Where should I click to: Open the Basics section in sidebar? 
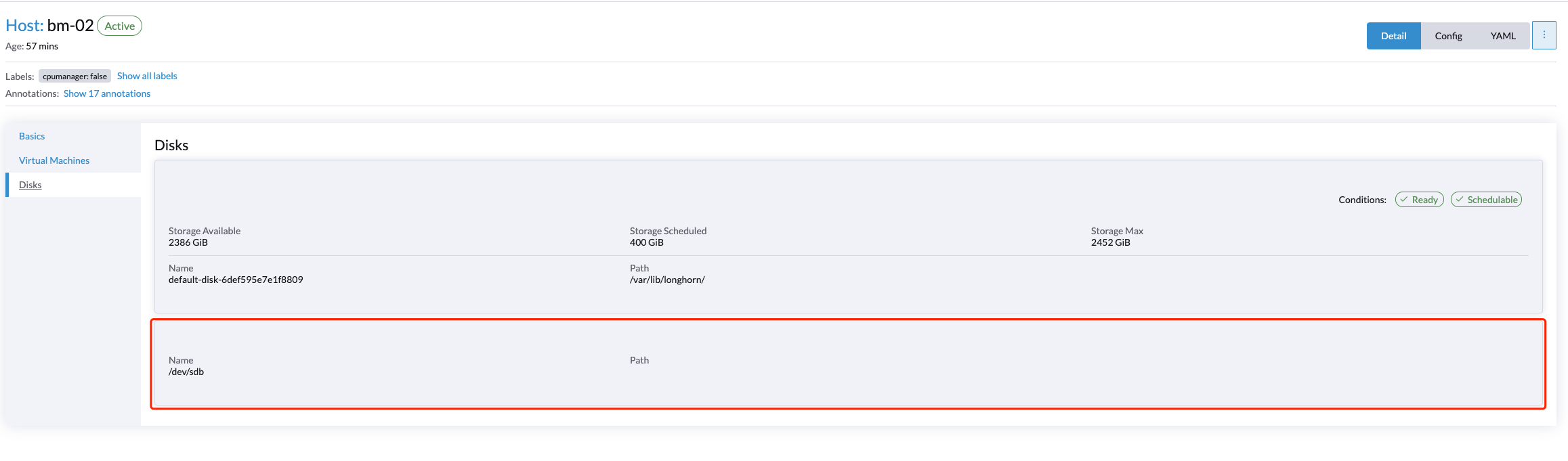(32, 136)
